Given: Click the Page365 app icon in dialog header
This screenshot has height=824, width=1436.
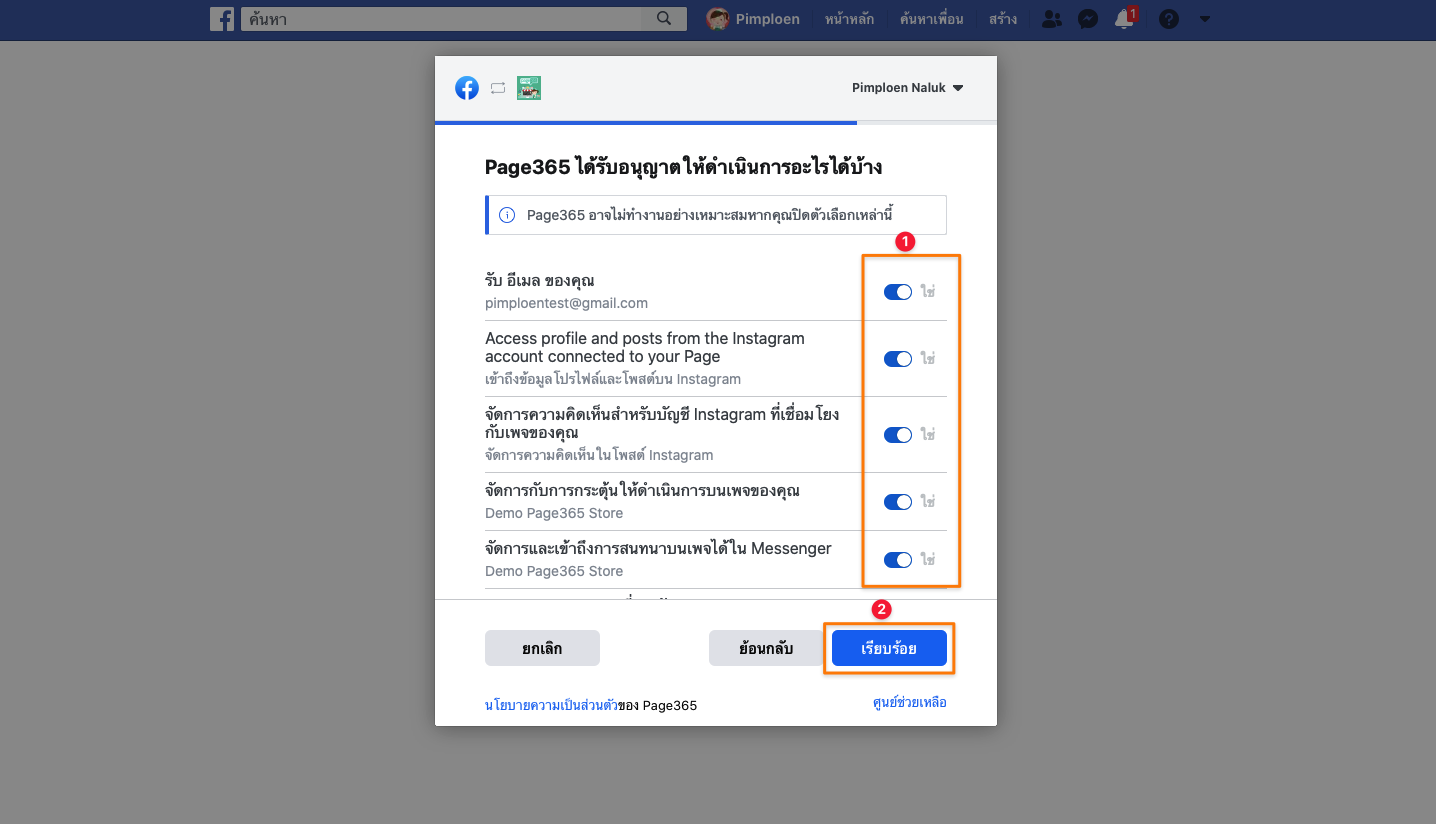Looking at the screenshot, I should tap(529, 88).
